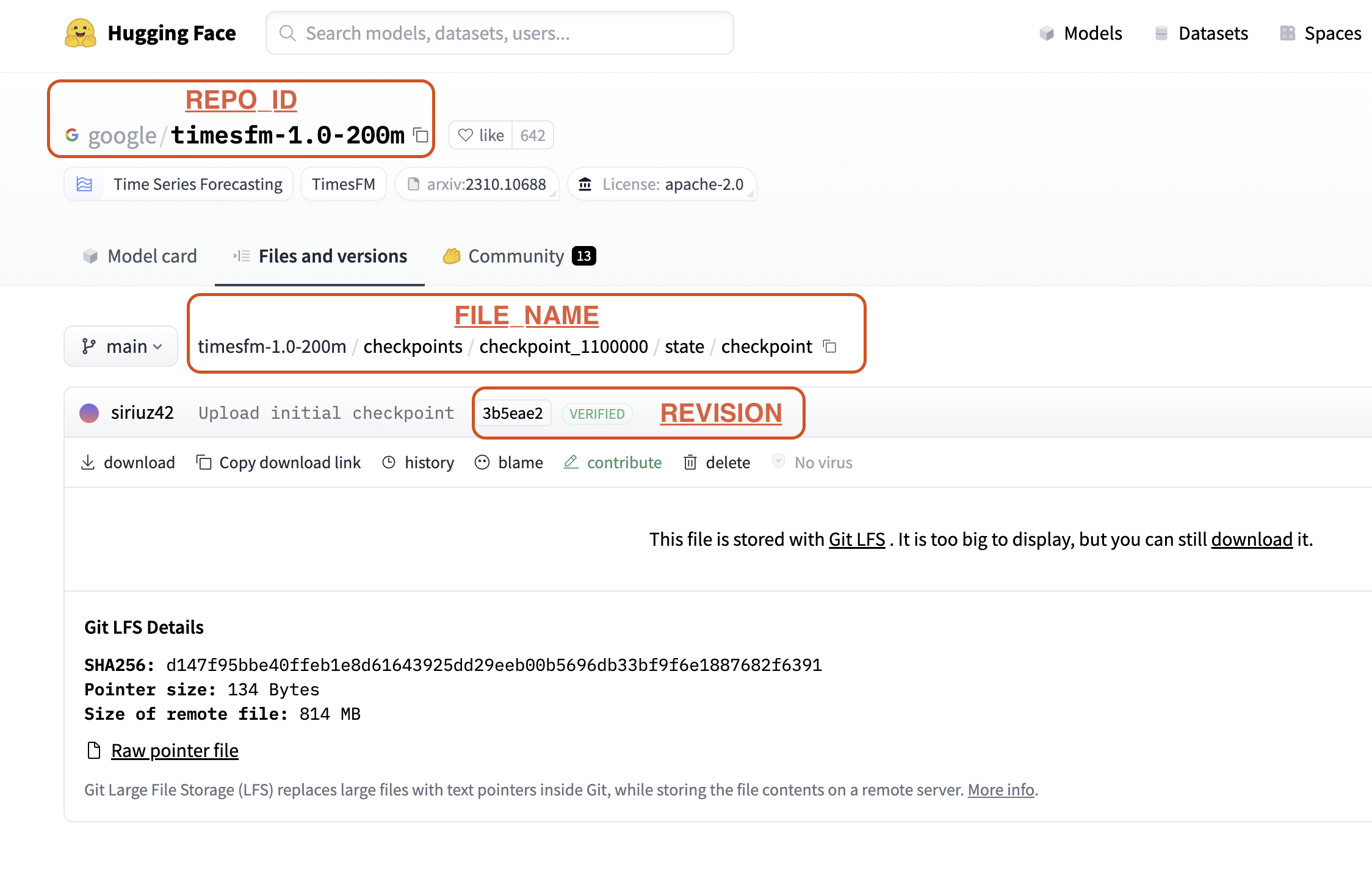Open the Git LFS link
The height and width of the screenshot is (884, 1372).
point(857,539)
